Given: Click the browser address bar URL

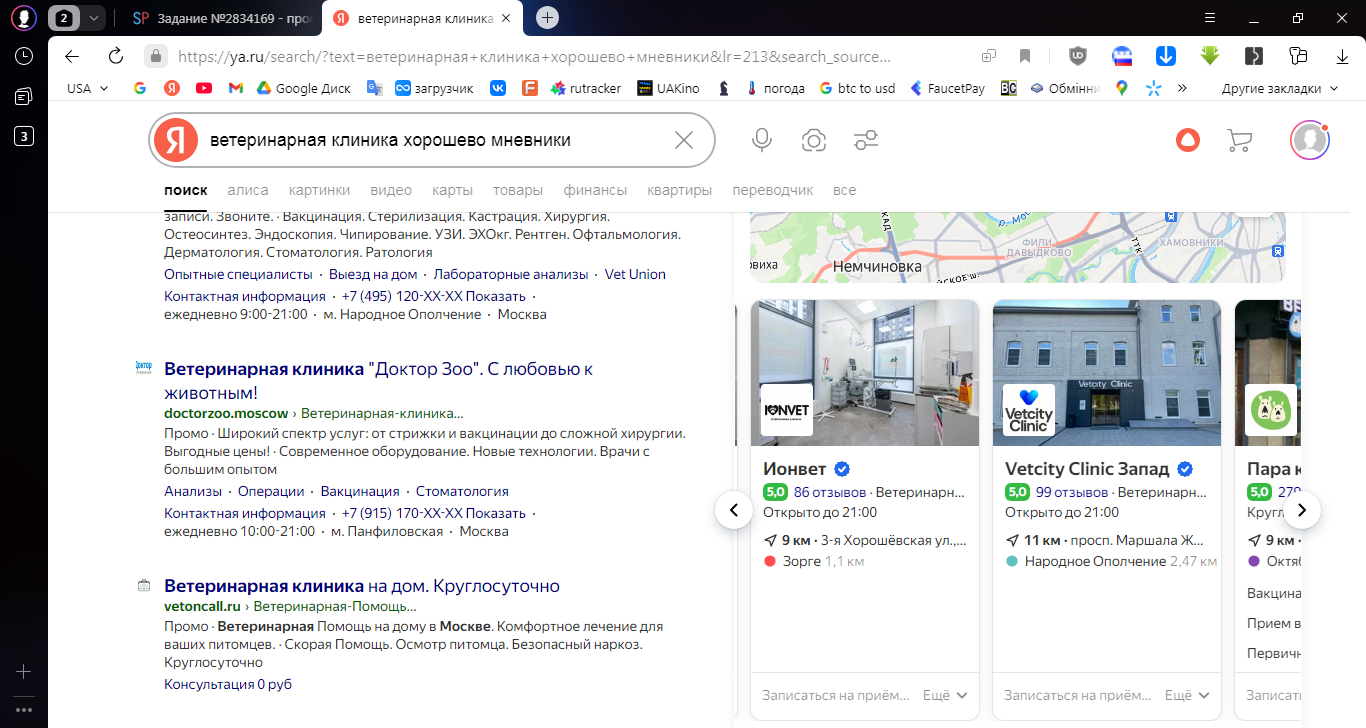Looking at the screenshot, I should coord(534,56).
